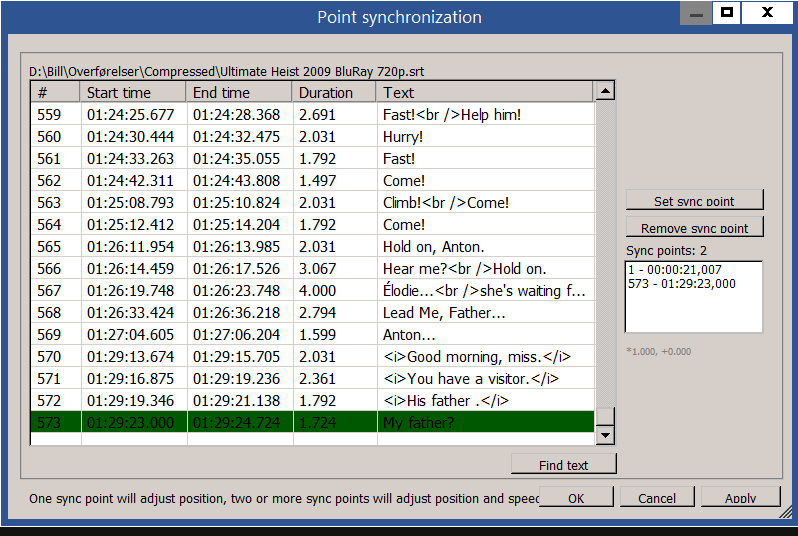Screen dimensions: 798x536
Task: Close the Point synchronization window
Action: [x=767, y=13]
